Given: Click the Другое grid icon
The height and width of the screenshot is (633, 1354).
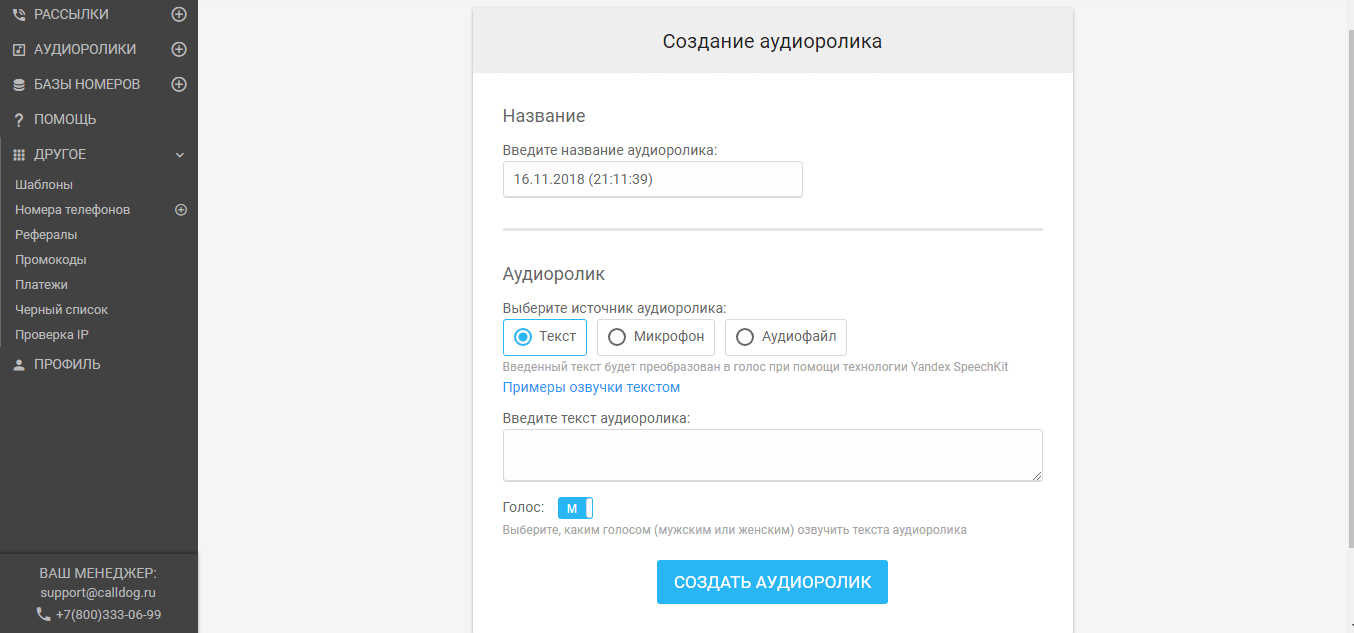Looking at the screenshot, I should 18,155.
